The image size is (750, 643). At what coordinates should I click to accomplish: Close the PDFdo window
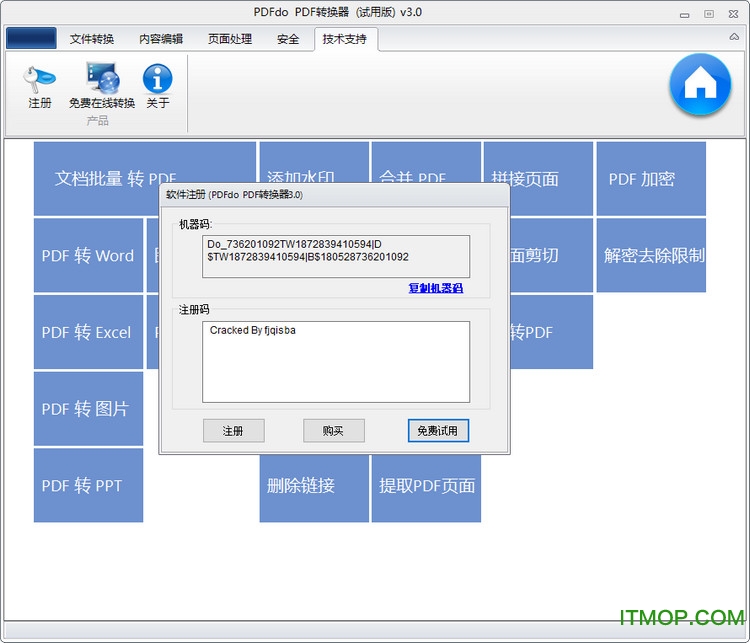[733, 14]
